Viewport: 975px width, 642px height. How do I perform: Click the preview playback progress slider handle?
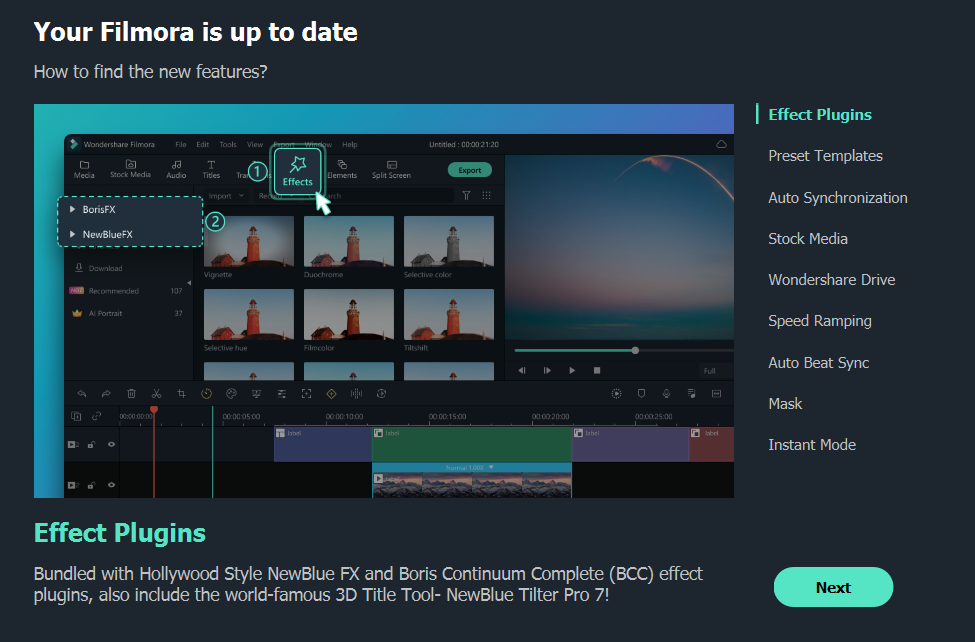pos(635,350)
